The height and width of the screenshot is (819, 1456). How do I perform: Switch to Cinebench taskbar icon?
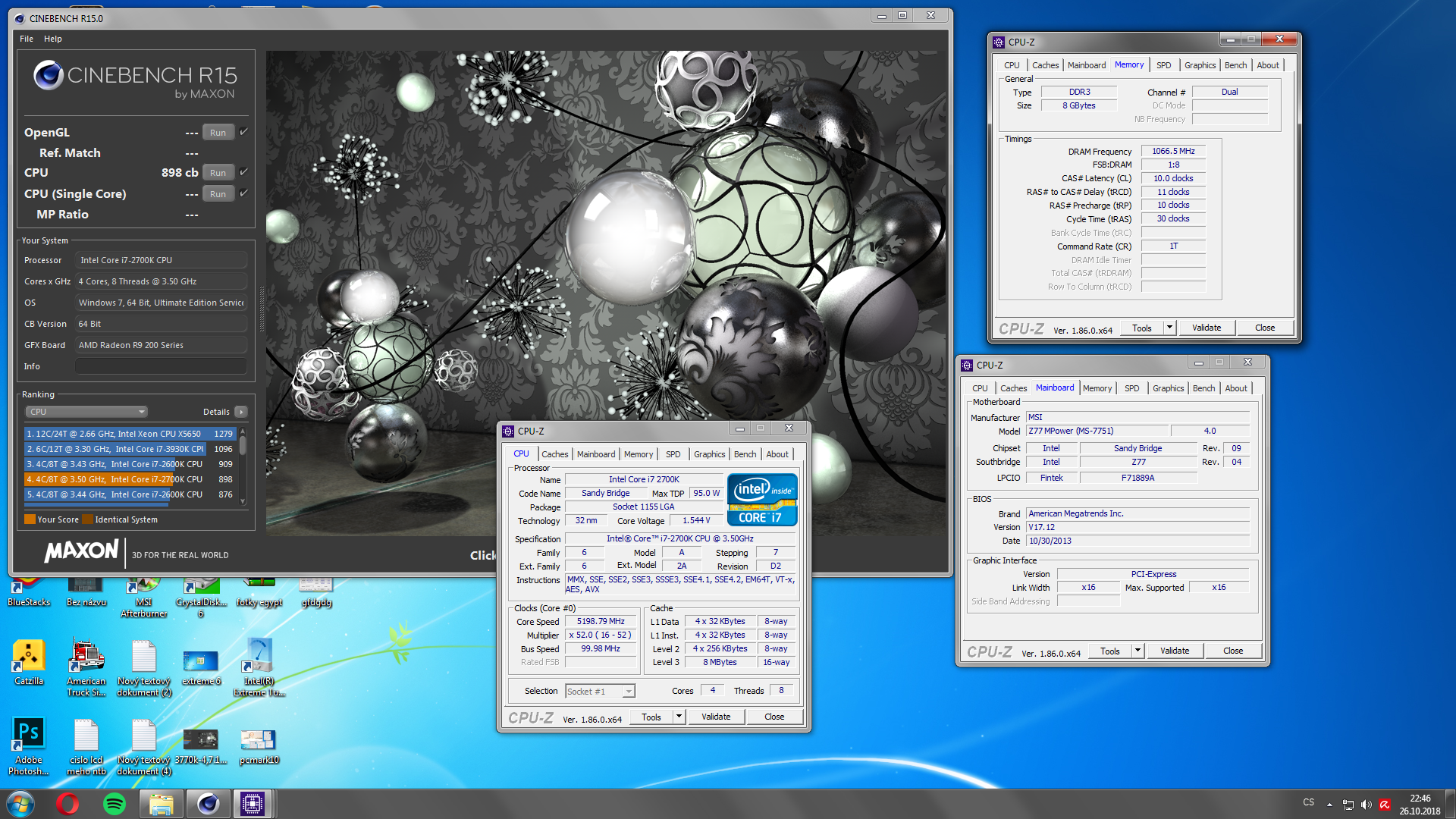207,804
